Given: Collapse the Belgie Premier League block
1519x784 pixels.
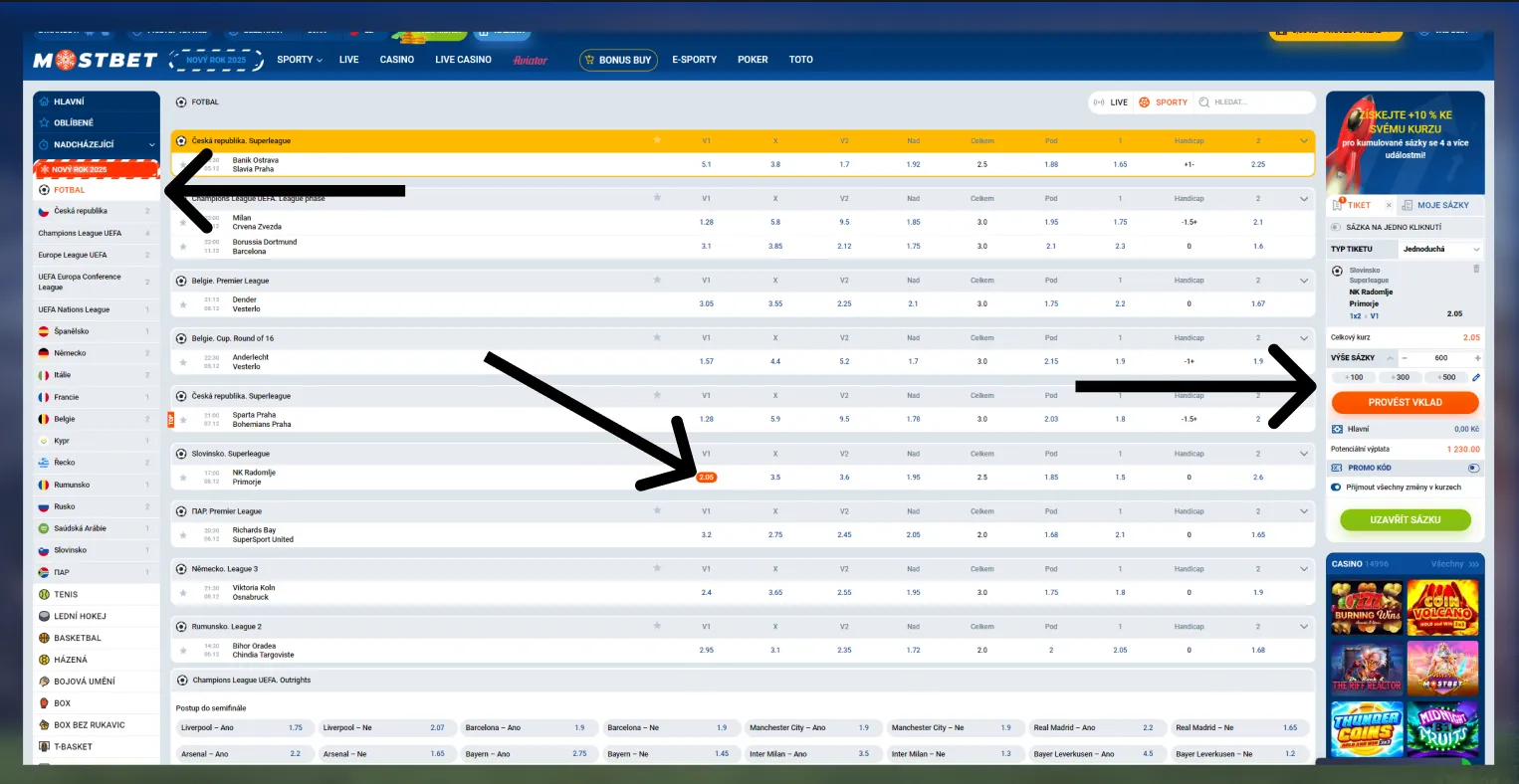Looking at the screenshot, I should tap(1304, 281).
